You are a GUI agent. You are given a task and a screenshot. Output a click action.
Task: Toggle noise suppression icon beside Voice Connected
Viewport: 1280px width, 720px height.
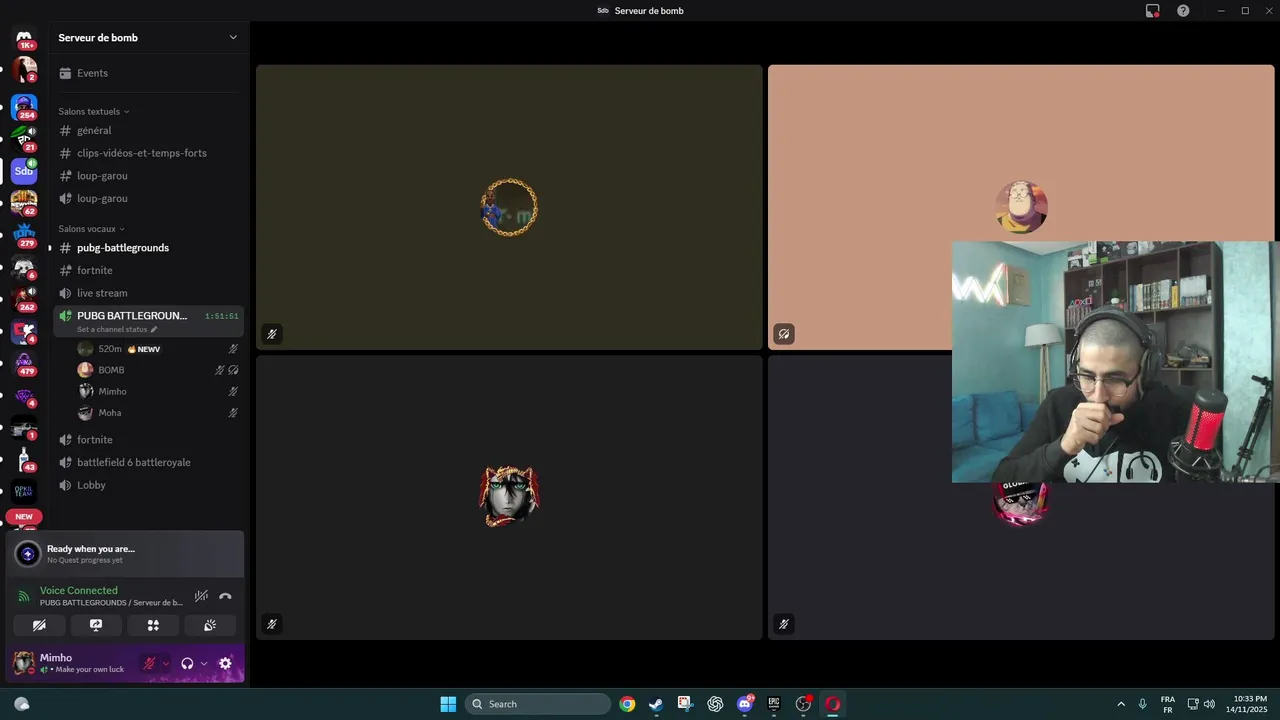click(201, 596)
